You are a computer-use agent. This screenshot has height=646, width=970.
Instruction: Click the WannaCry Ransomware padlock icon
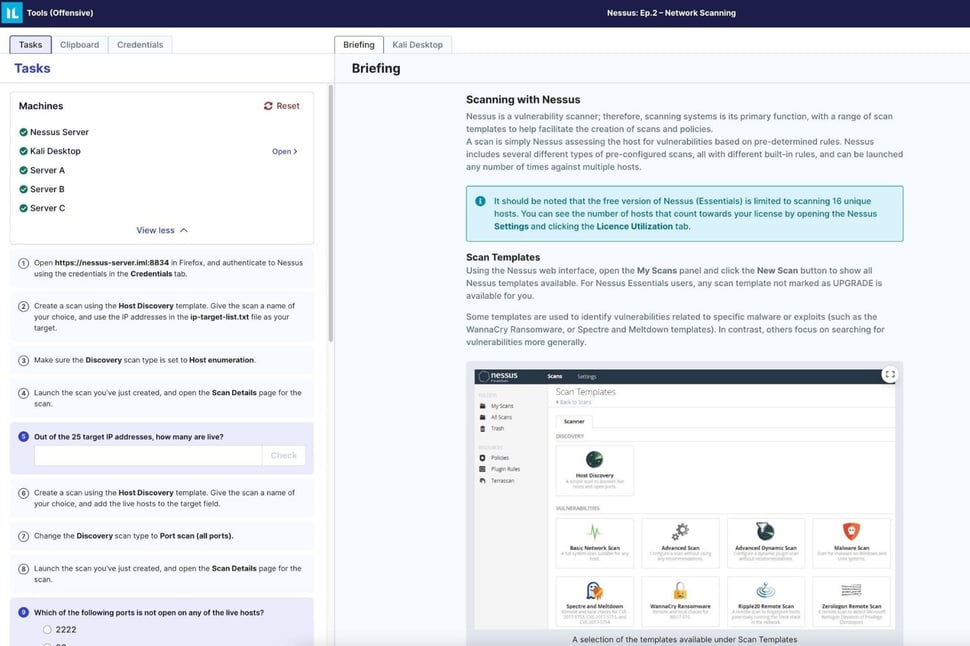pos(680,590)
